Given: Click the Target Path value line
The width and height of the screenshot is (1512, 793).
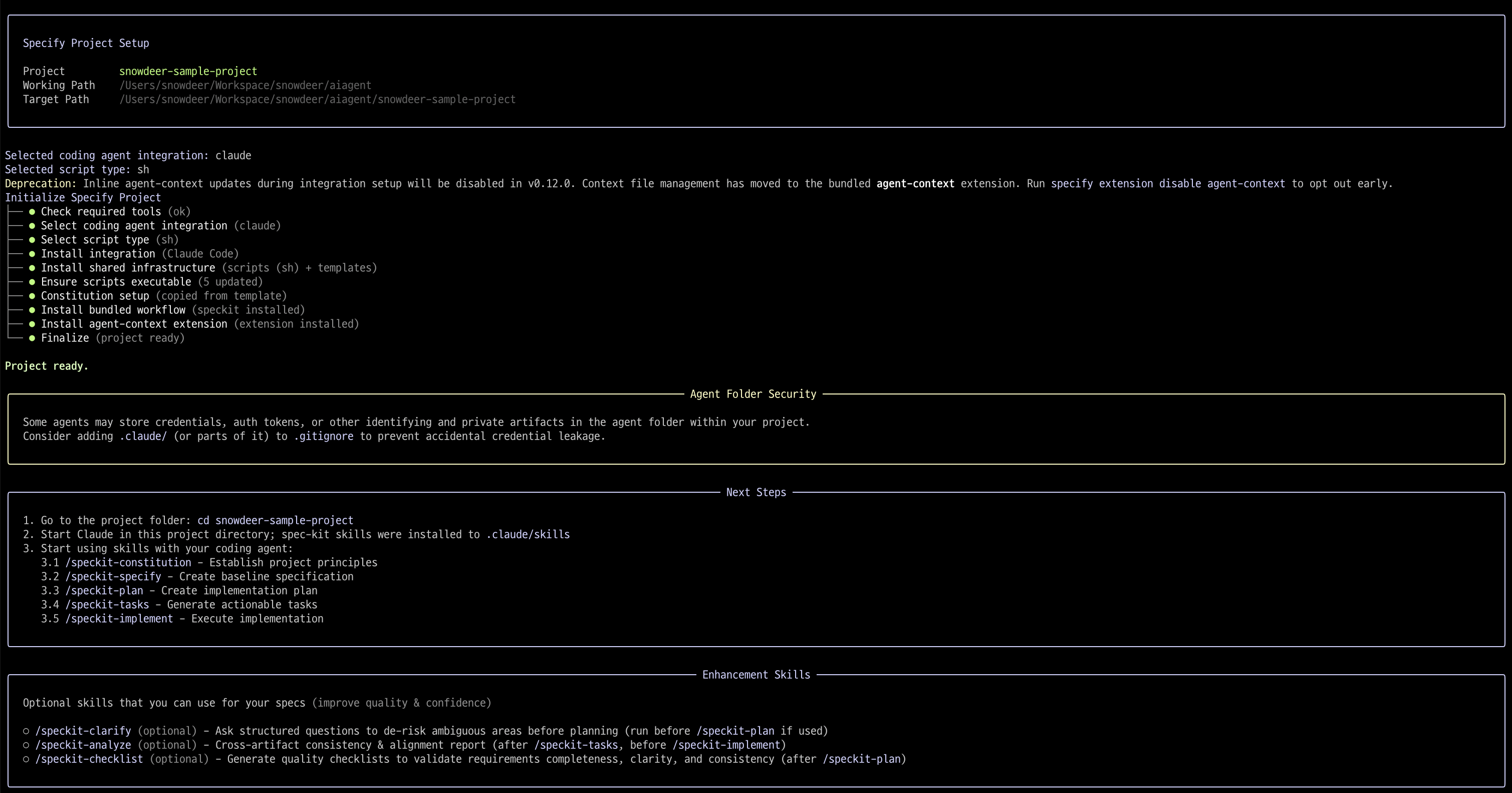Looking at the screenshot, I should click(x=318, y=100).
